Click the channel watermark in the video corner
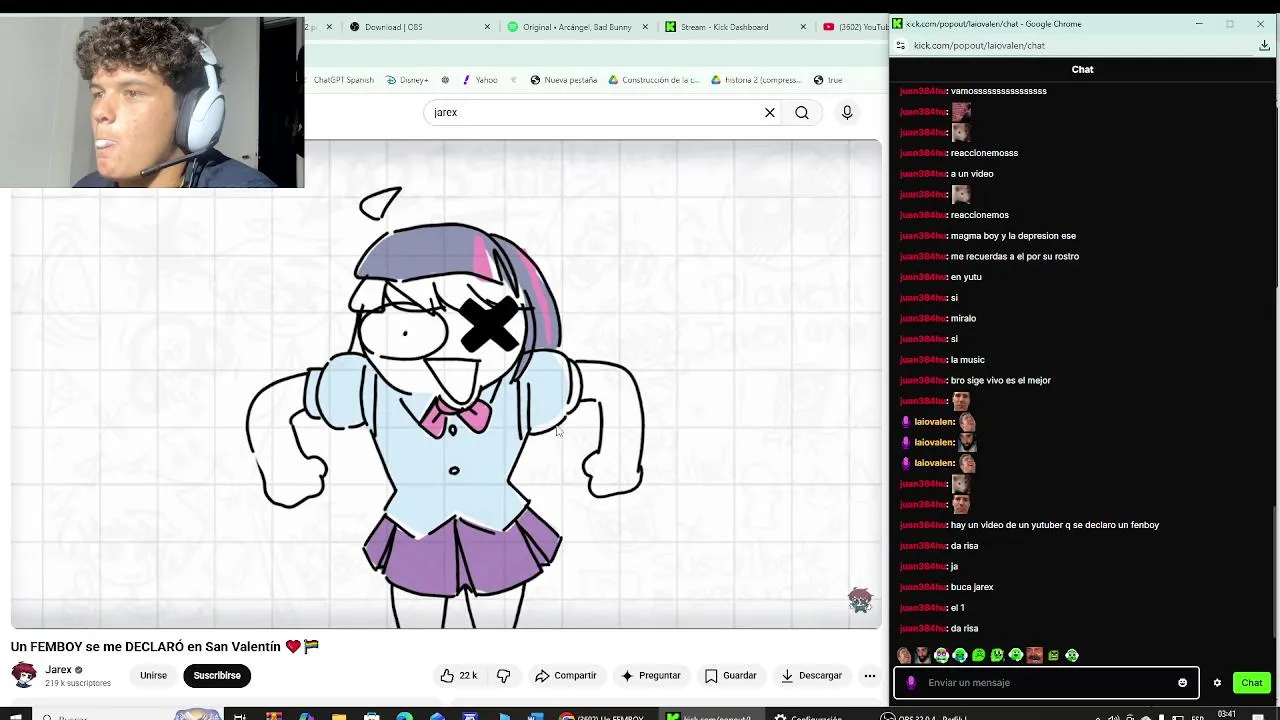This screenshot has height=720, width=1280. click(860, 600)
